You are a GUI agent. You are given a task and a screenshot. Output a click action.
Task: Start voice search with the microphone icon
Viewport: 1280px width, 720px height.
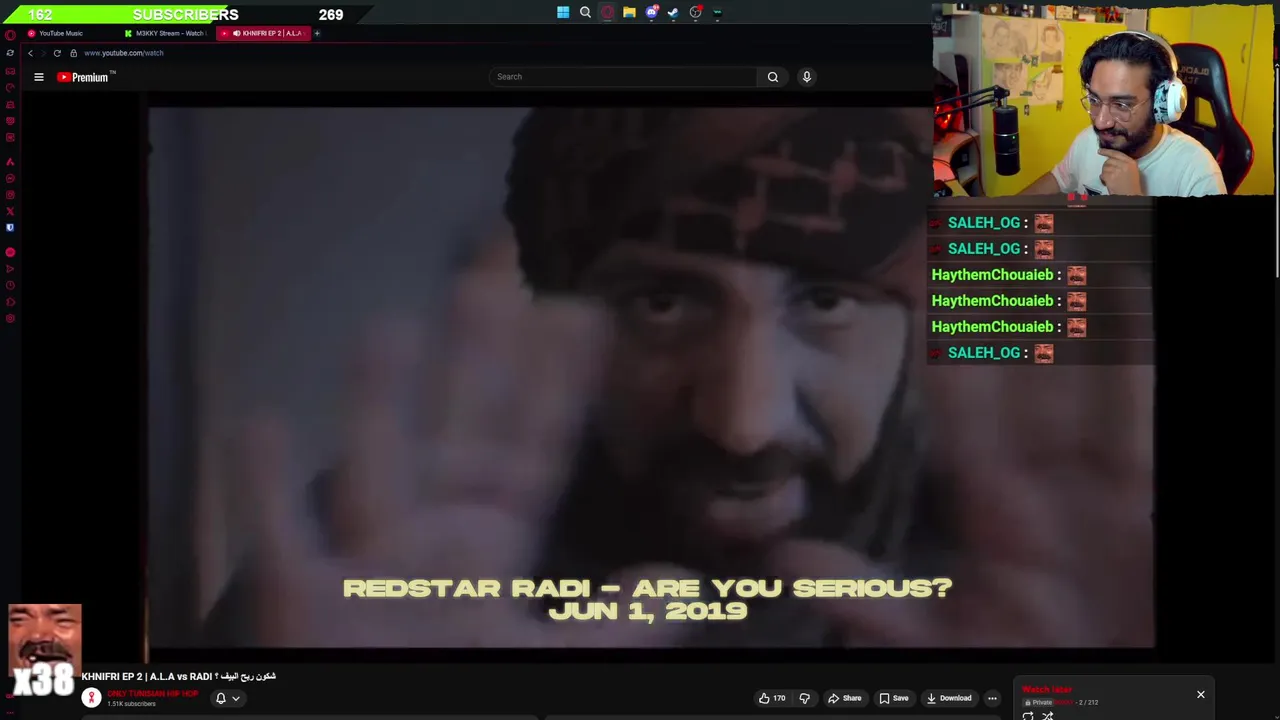click(807, 77)
